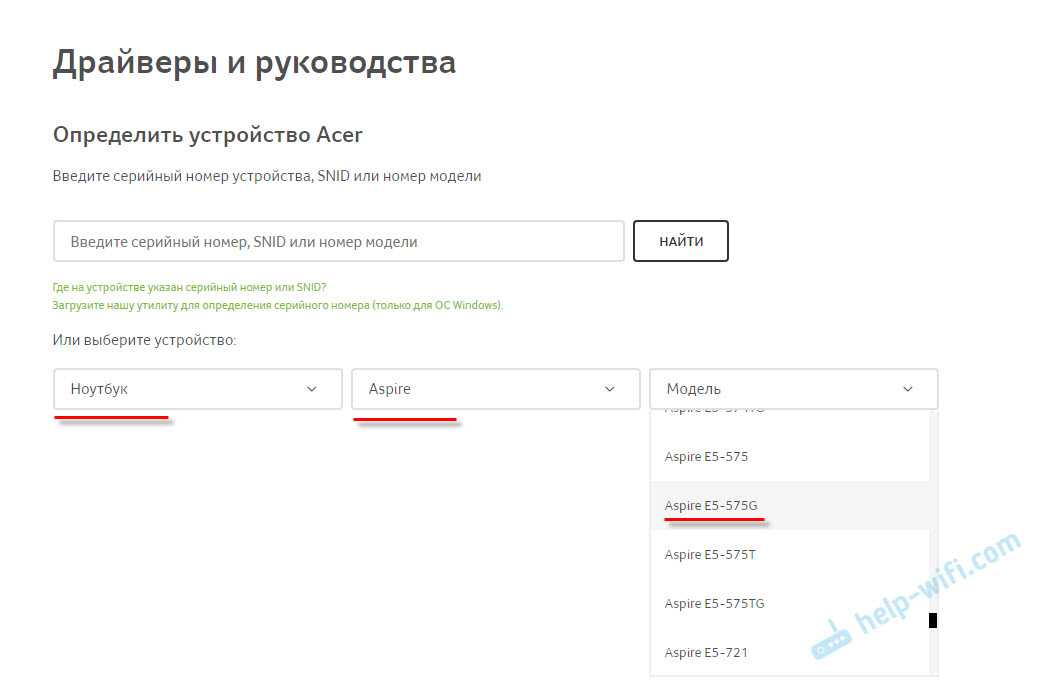This screenshot has height=696, width=1060.
Task: Open the Aspire series dropdown
Action: (x=495, y=389)
